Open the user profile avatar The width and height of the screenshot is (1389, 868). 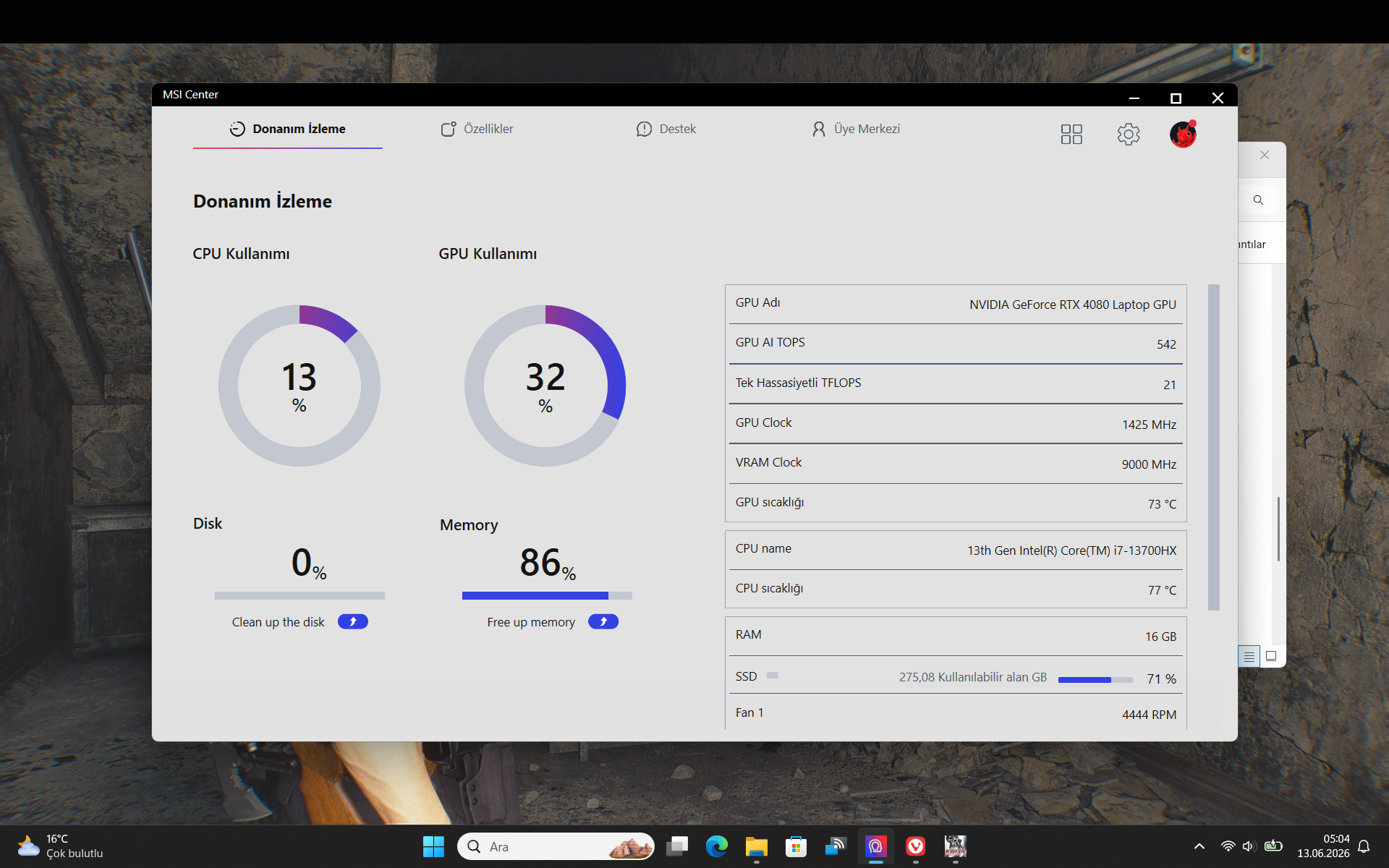pyautogui.click(x=1183, y=134)
